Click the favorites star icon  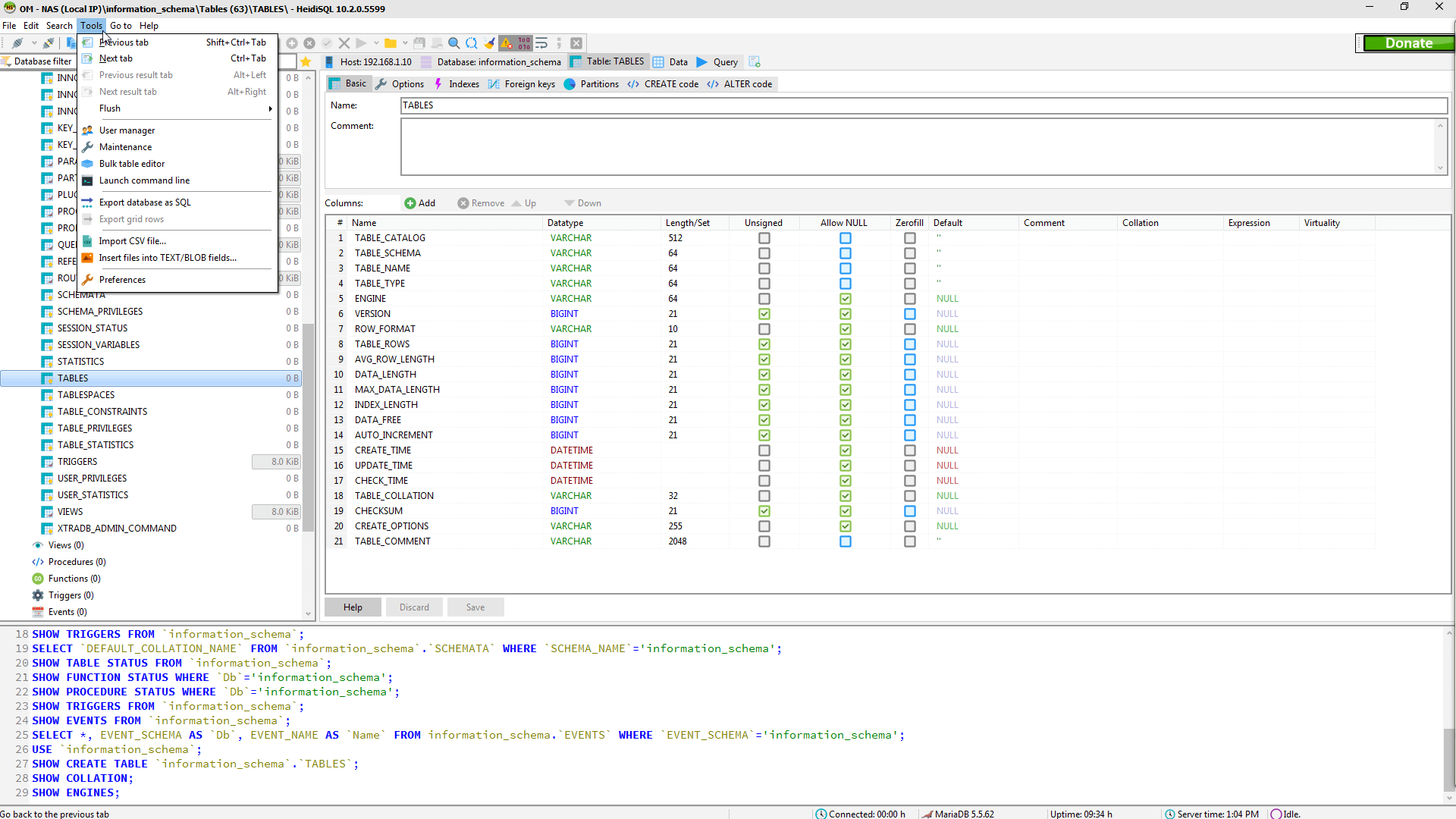pos(306,61)
